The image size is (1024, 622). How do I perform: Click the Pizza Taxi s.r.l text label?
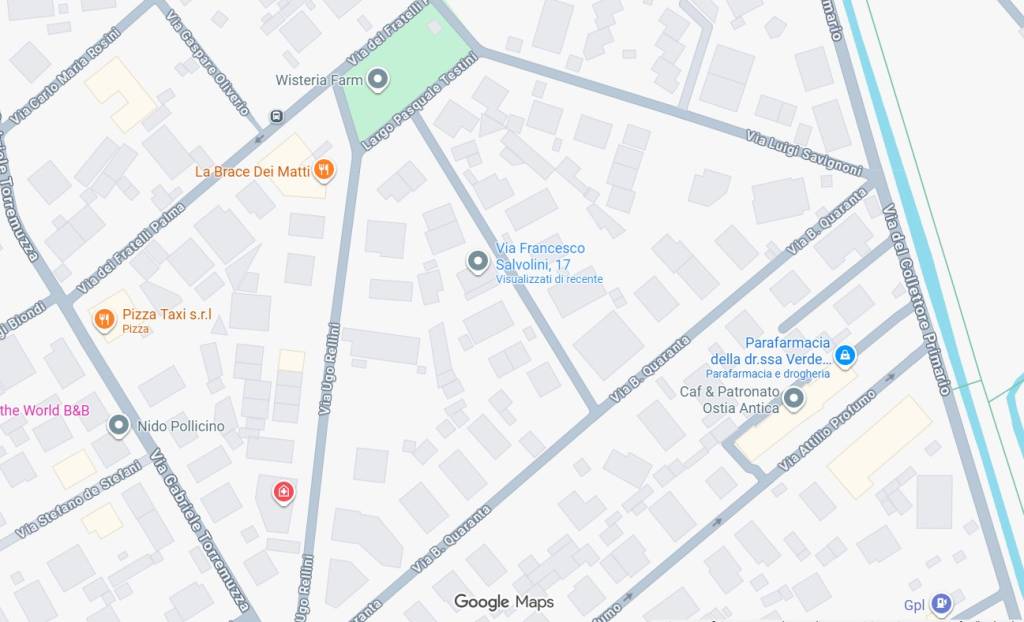tap(167, 314)
